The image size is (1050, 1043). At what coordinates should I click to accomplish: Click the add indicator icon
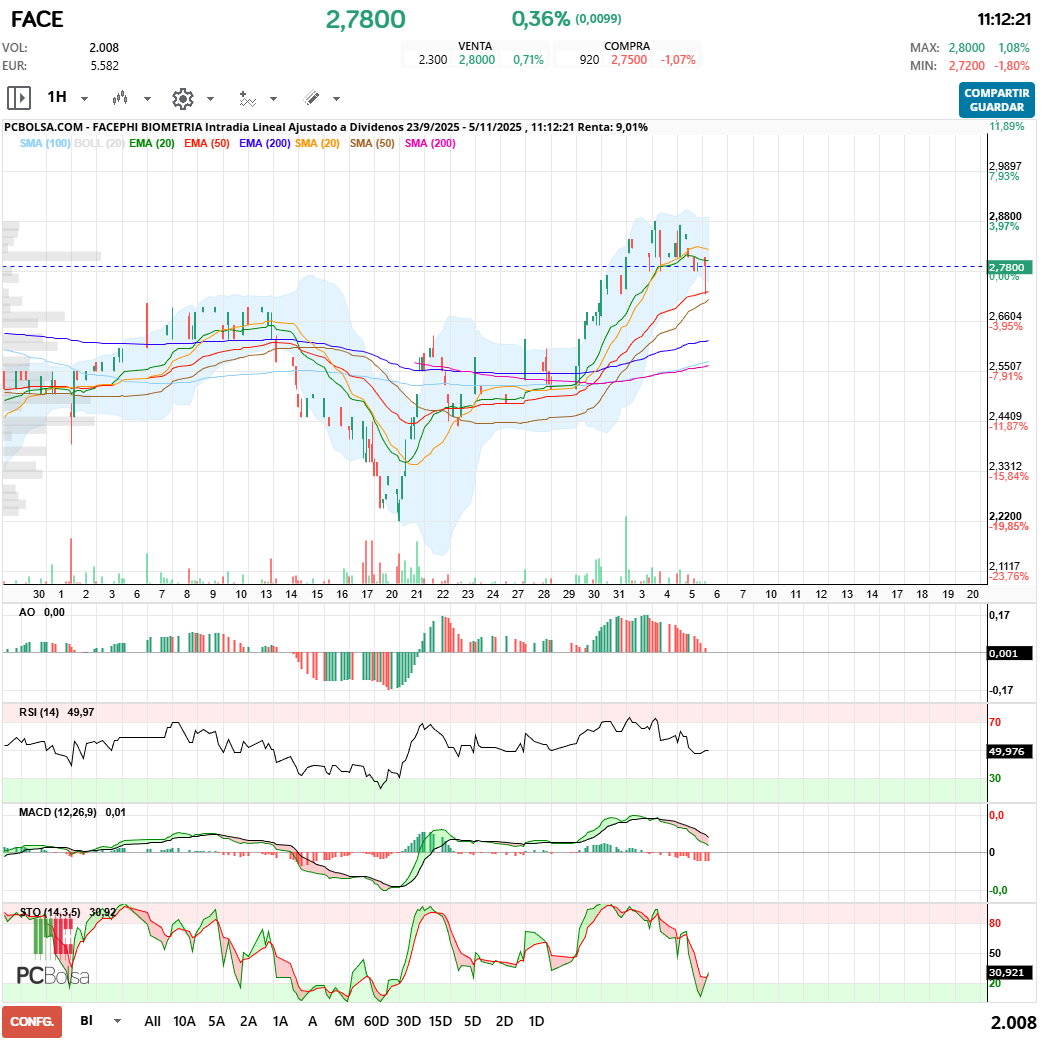tap(247, 99)
